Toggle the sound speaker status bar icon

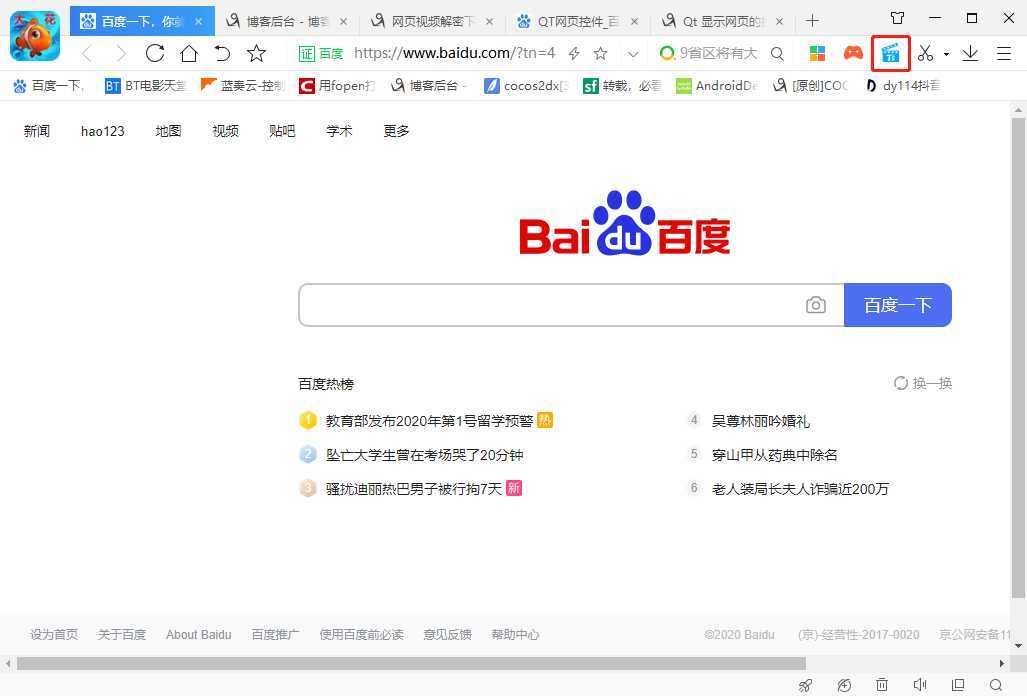point(920,685)
